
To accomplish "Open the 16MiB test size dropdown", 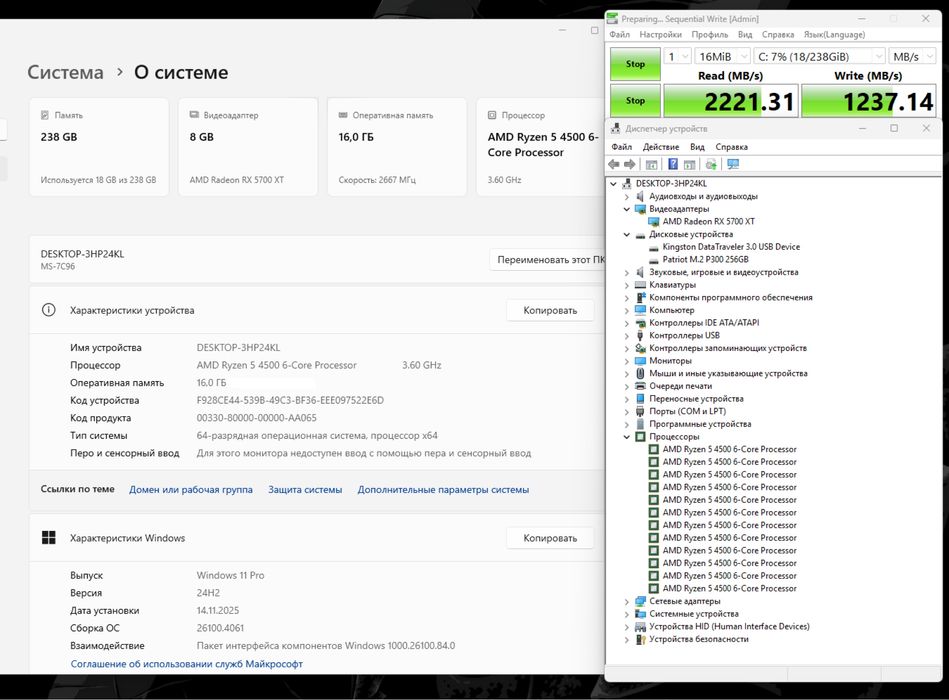I will coord(723,56).
